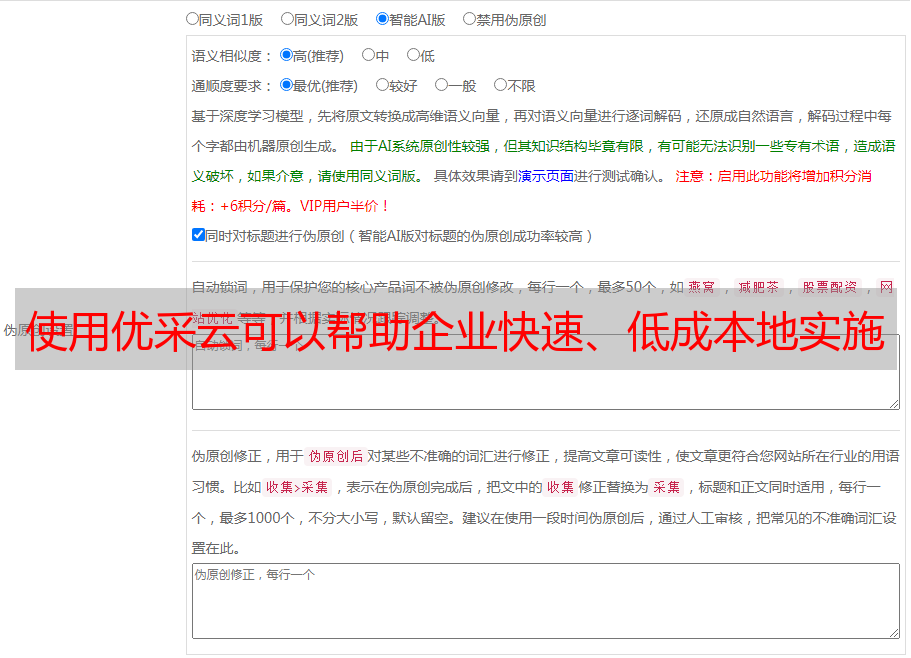This screenshot has height=658, width=911.
Task: Click the 股票配资 example tag
Action: [x=830, y=287]
